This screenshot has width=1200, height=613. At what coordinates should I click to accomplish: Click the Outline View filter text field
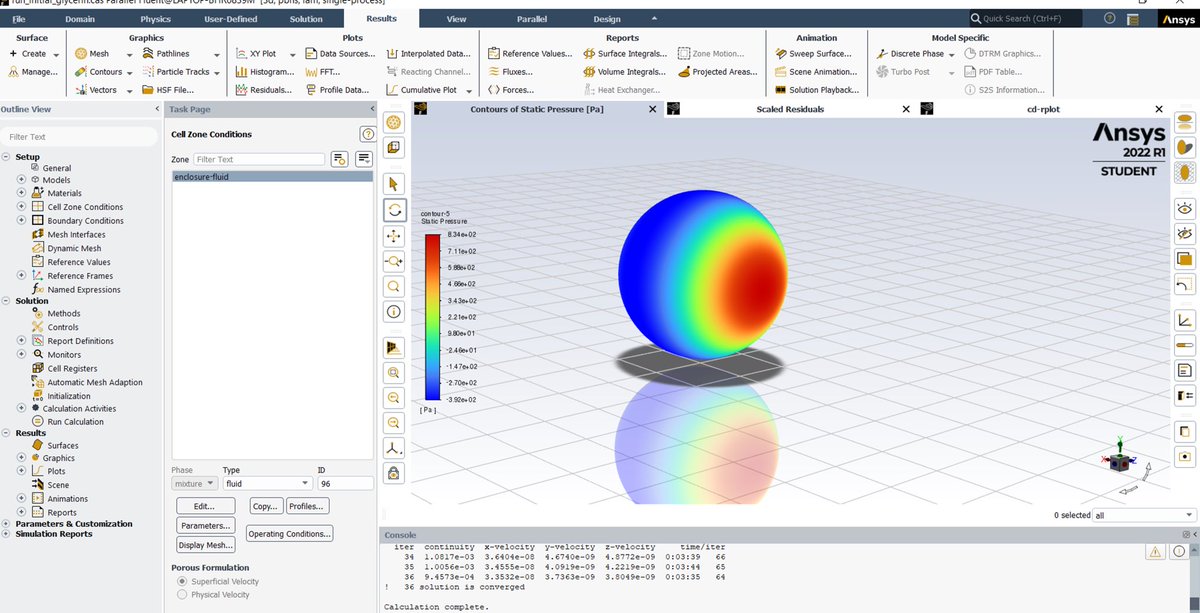(80, 137)
